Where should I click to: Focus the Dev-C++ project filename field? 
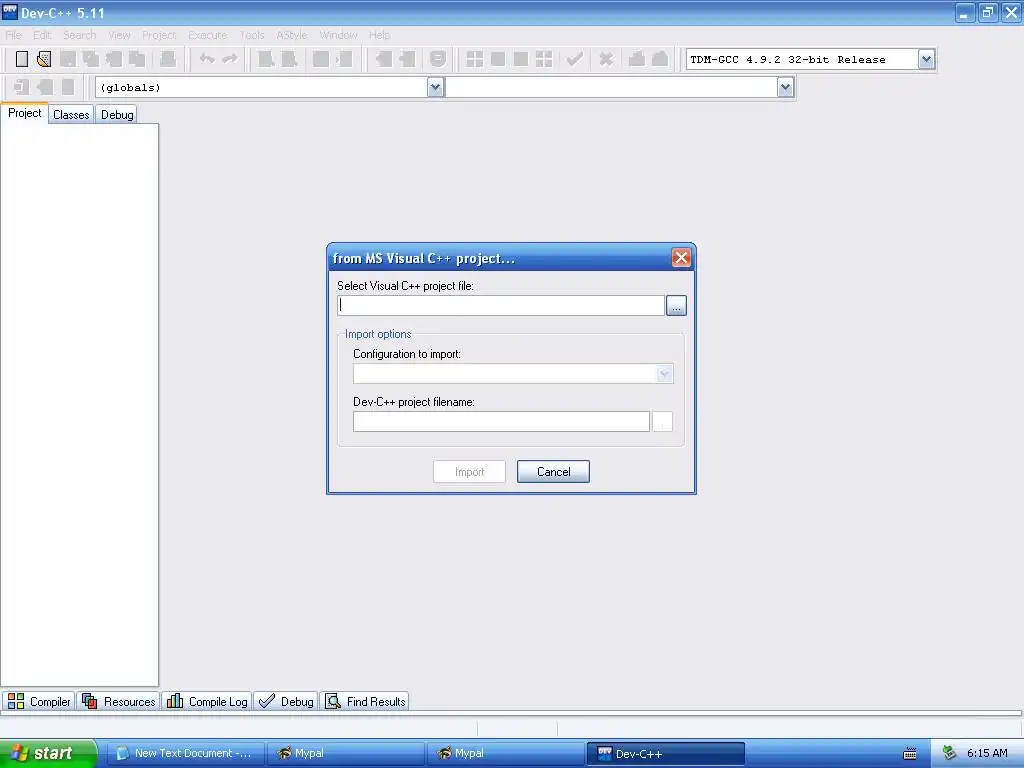[x=501, y=421]
